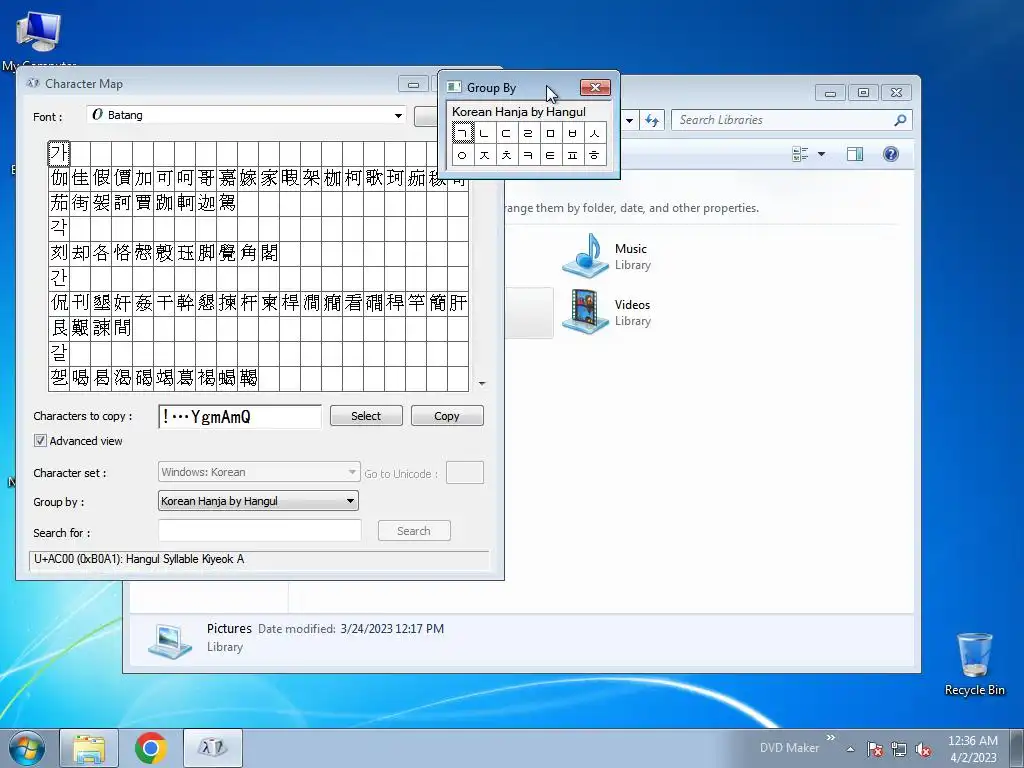
Task: Click the DVD Maker taskbar toolbar label
Action: pos(789,748)
